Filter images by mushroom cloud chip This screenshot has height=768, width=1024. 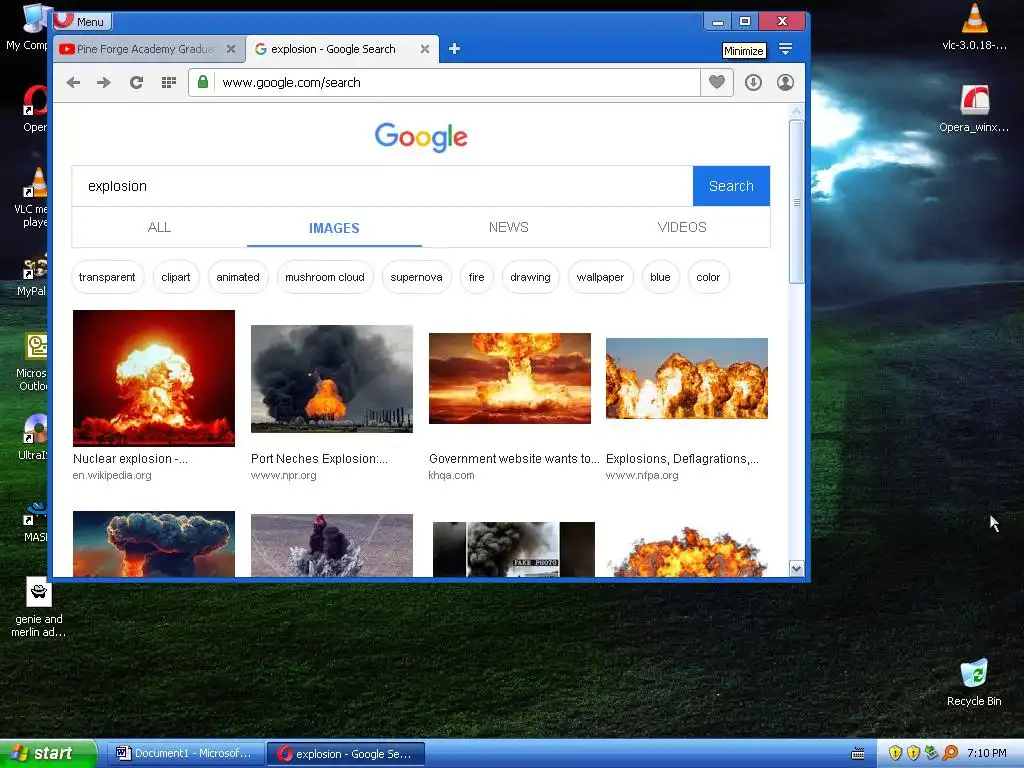325,277
